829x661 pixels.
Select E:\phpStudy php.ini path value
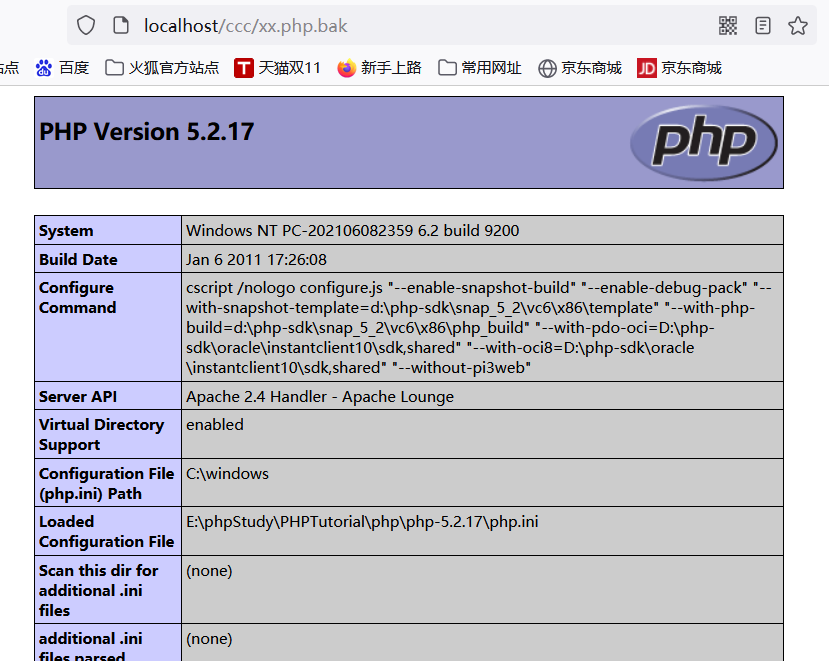362,522
